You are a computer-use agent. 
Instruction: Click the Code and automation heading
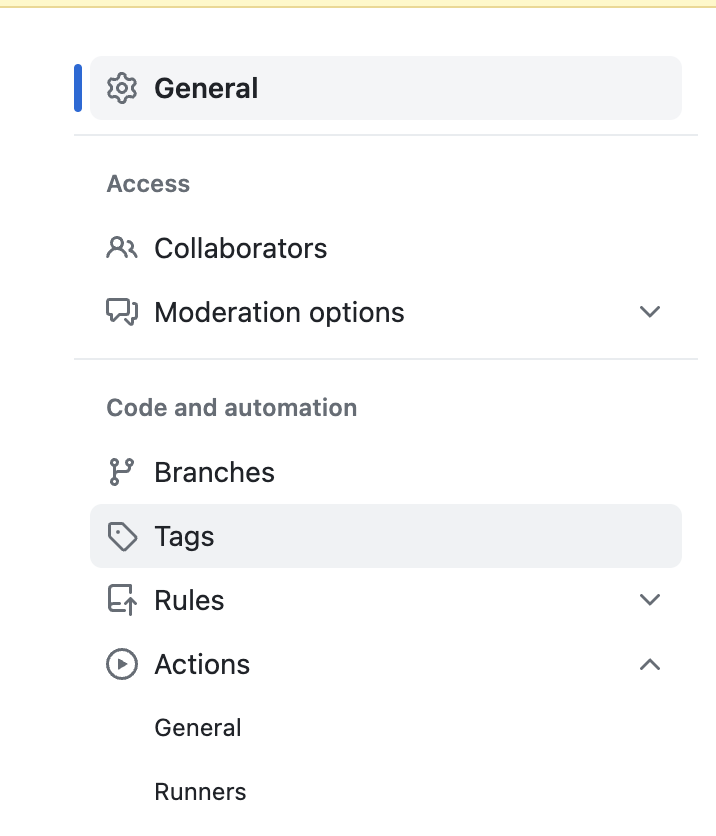pos(231,408)
